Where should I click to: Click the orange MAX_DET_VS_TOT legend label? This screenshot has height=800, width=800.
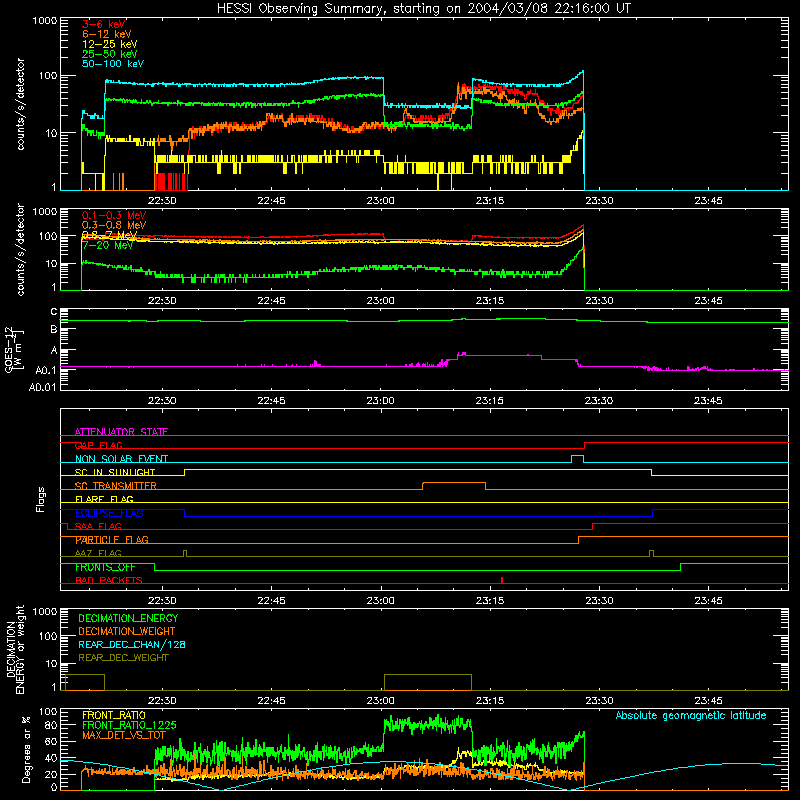coord(124,736)
